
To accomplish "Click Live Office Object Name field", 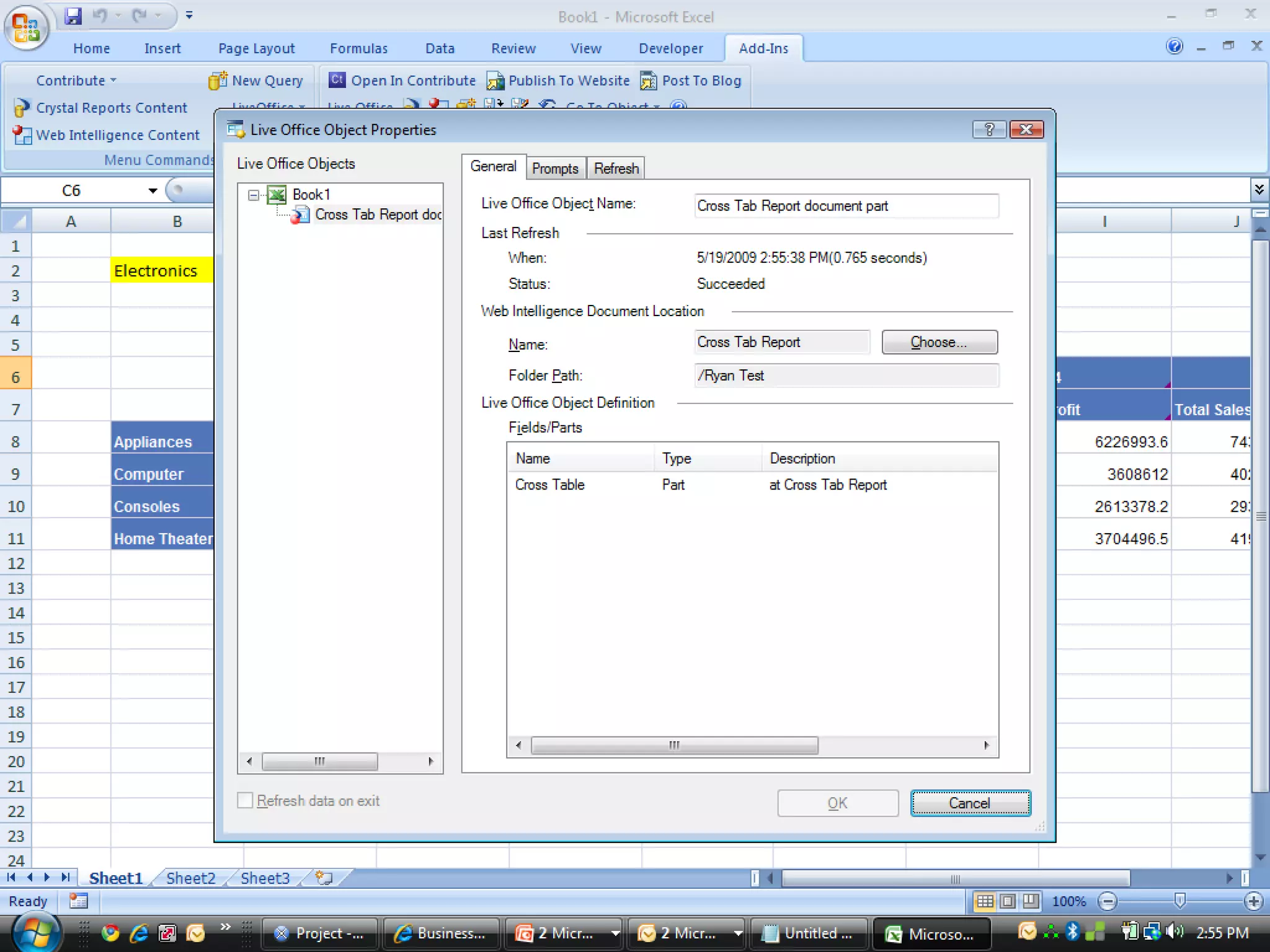I will coord(846,206).
